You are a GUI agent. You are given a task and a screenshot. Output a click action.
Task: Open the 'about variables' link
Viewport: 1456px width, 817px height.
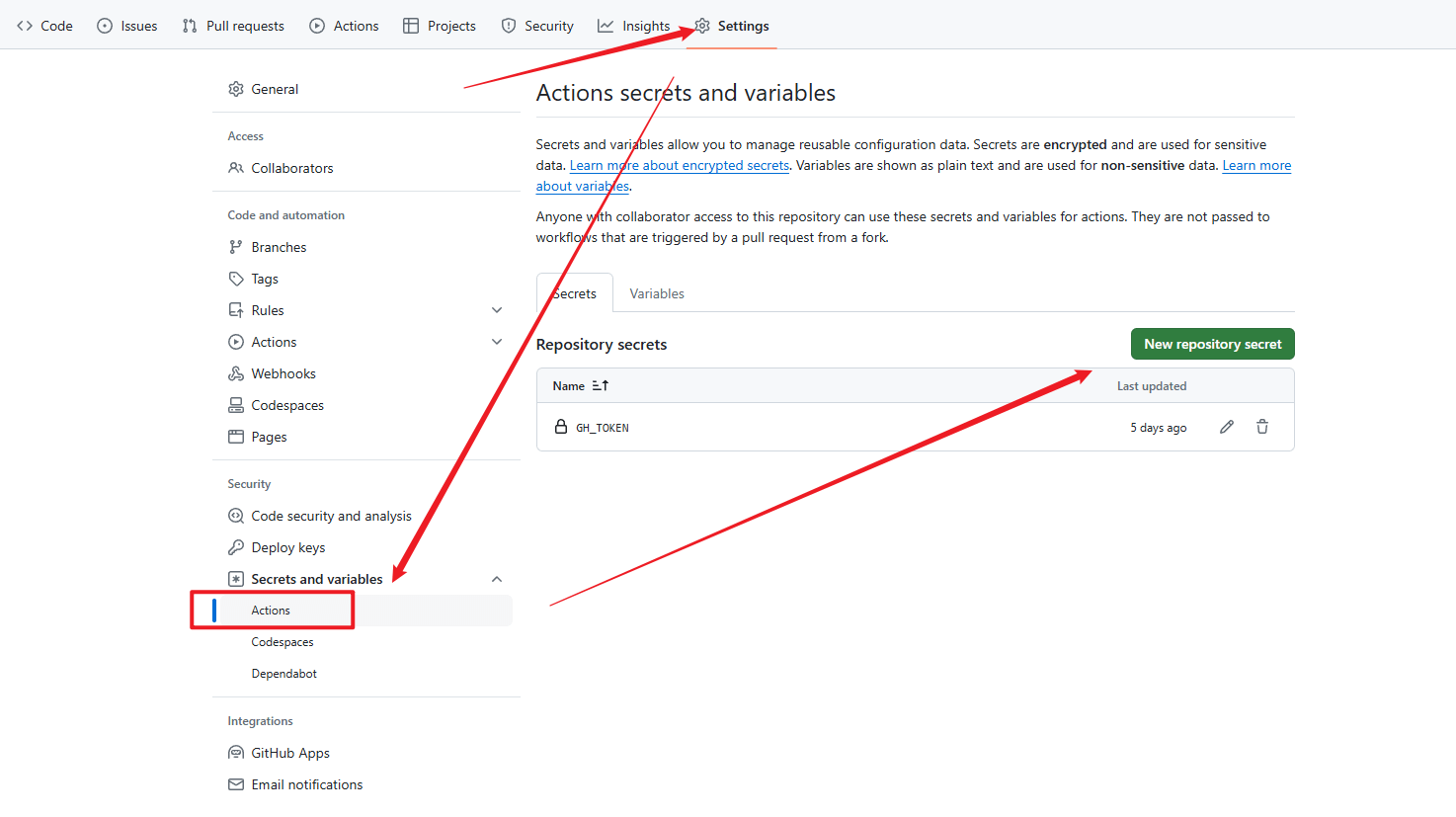coord(583,186)
